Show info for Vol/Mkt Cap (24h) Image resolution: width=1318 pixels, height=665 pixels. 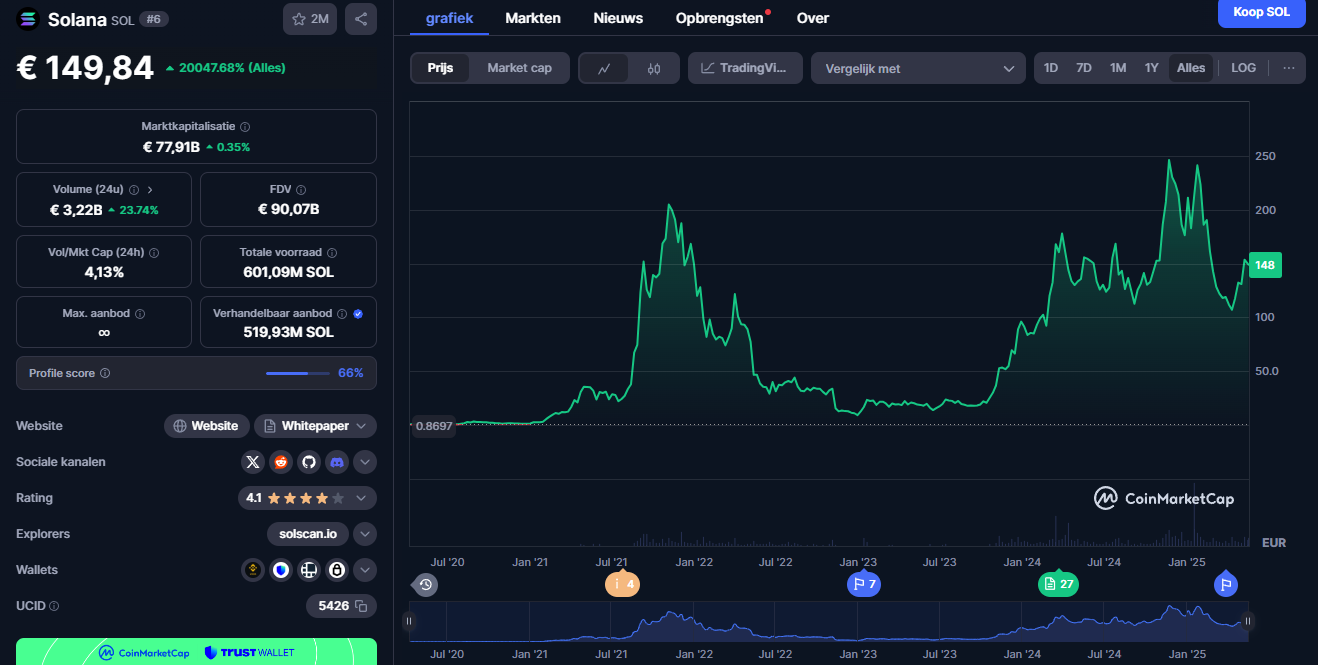(154, 253)
